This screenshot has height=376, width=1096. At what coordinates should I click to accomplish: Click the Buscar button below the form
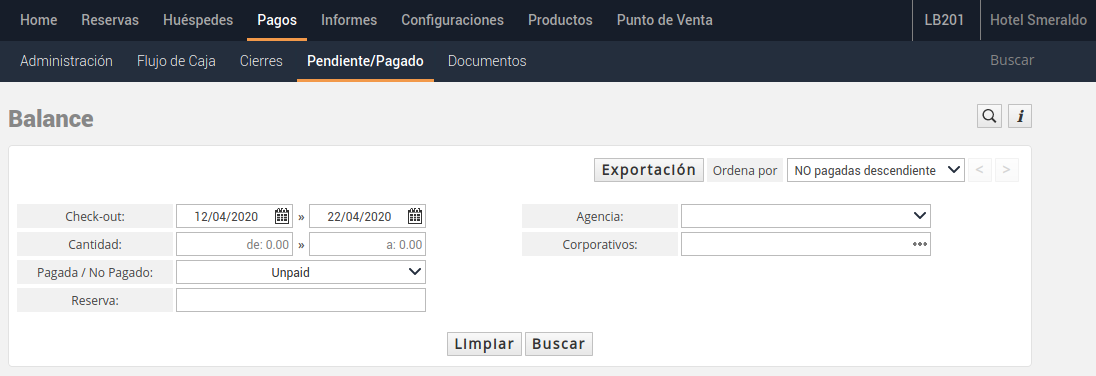(558, 344)
